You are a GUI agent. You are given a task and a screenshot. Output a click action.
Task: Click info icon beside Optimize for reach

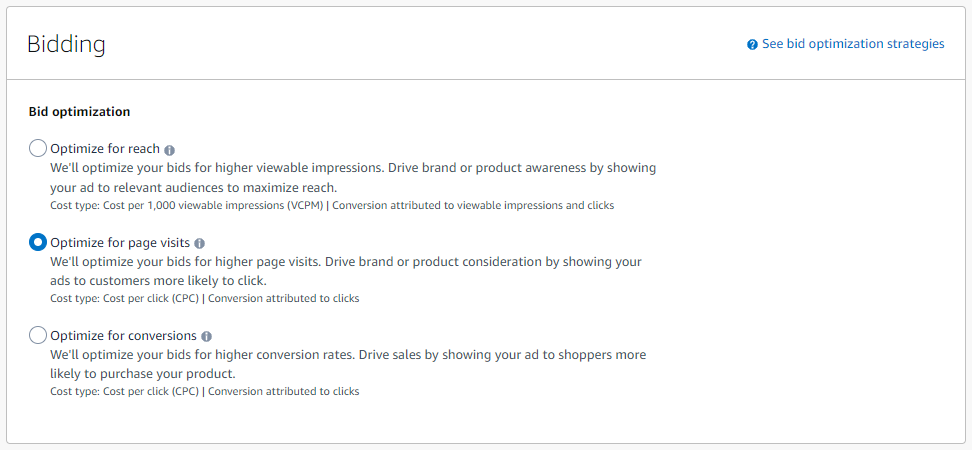(x=170, y=150)
